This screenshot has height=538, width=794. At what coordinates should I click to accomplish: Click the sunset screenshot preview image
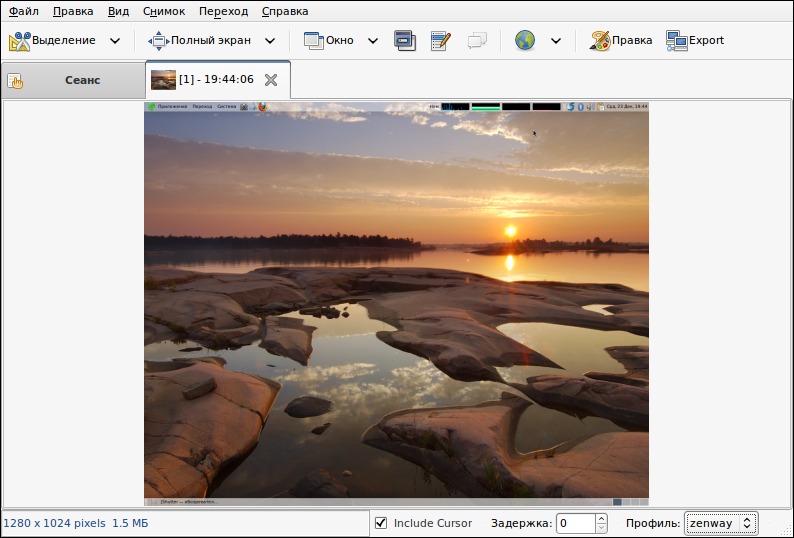[x=396, y=303]
